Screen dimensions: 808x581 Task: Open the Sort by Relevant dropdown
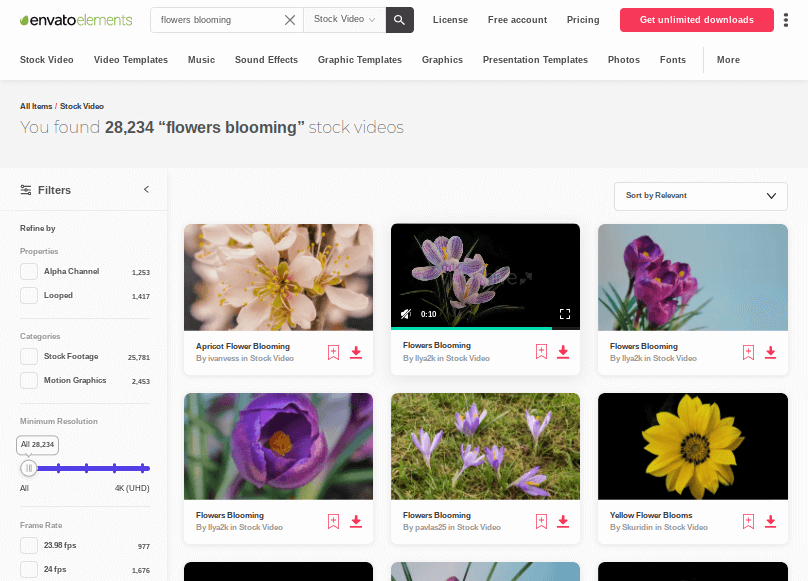(x=701, y=196)
